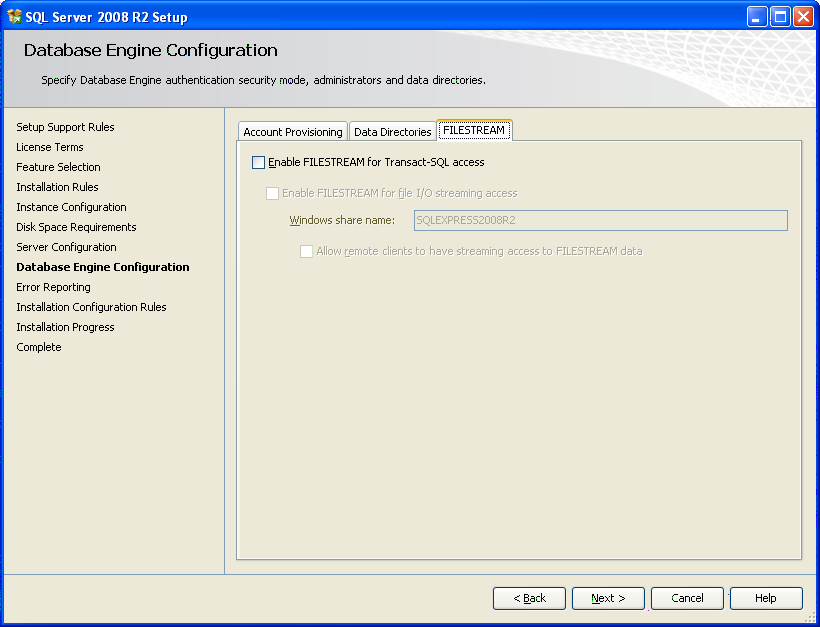Check Allow remote clients streaming access option
Viewport: 820px width, 627px height.
[306, 252]
